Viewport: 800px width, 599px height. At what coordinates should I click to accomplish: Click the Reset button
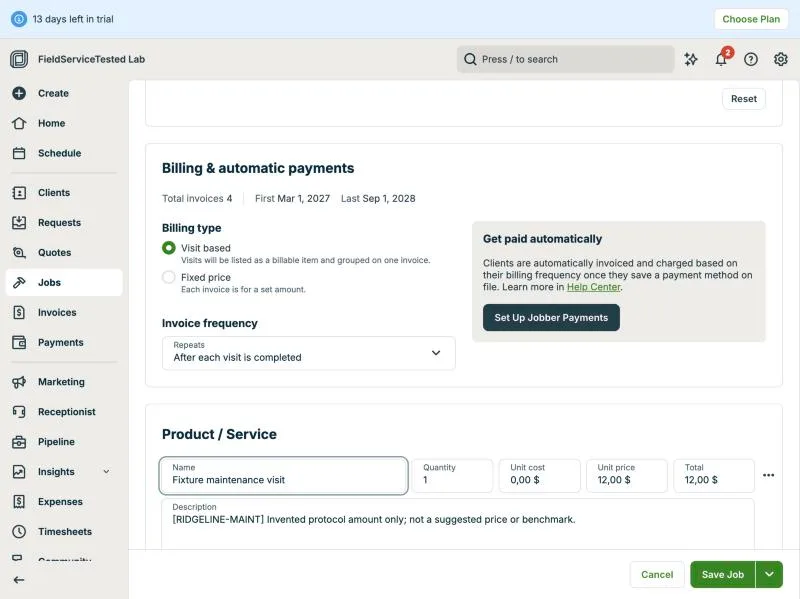click(744, 99)
